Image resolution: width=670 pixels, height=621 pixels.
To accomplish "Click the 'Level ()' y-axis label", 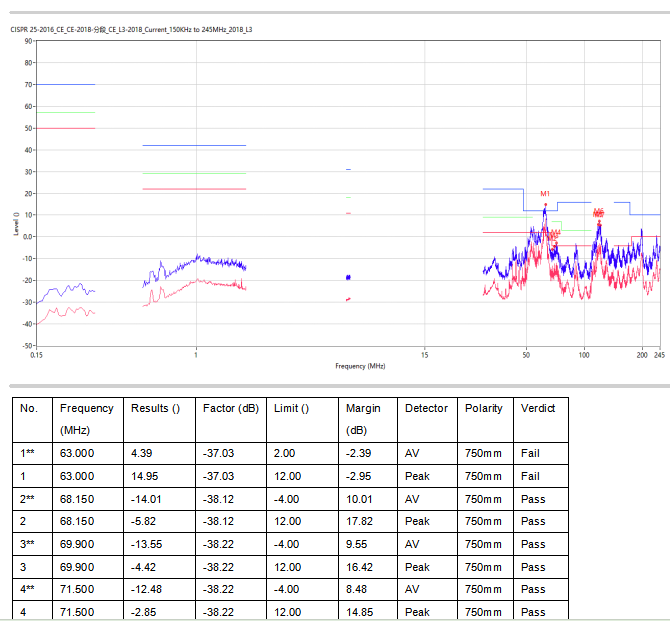I will tap(16, 224).
